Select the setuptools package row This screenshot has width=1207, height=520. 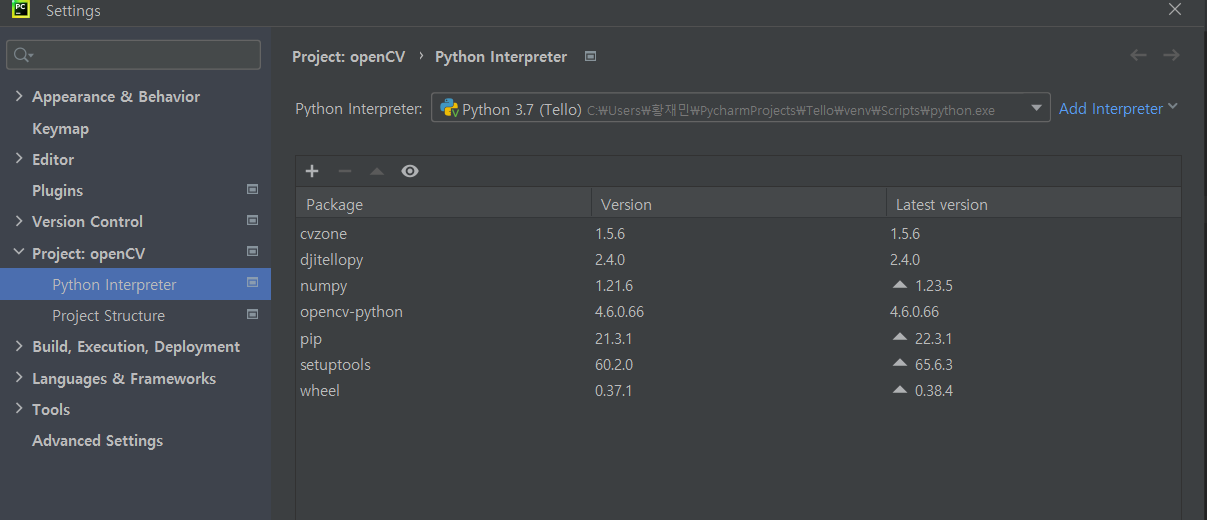(738, 364)
